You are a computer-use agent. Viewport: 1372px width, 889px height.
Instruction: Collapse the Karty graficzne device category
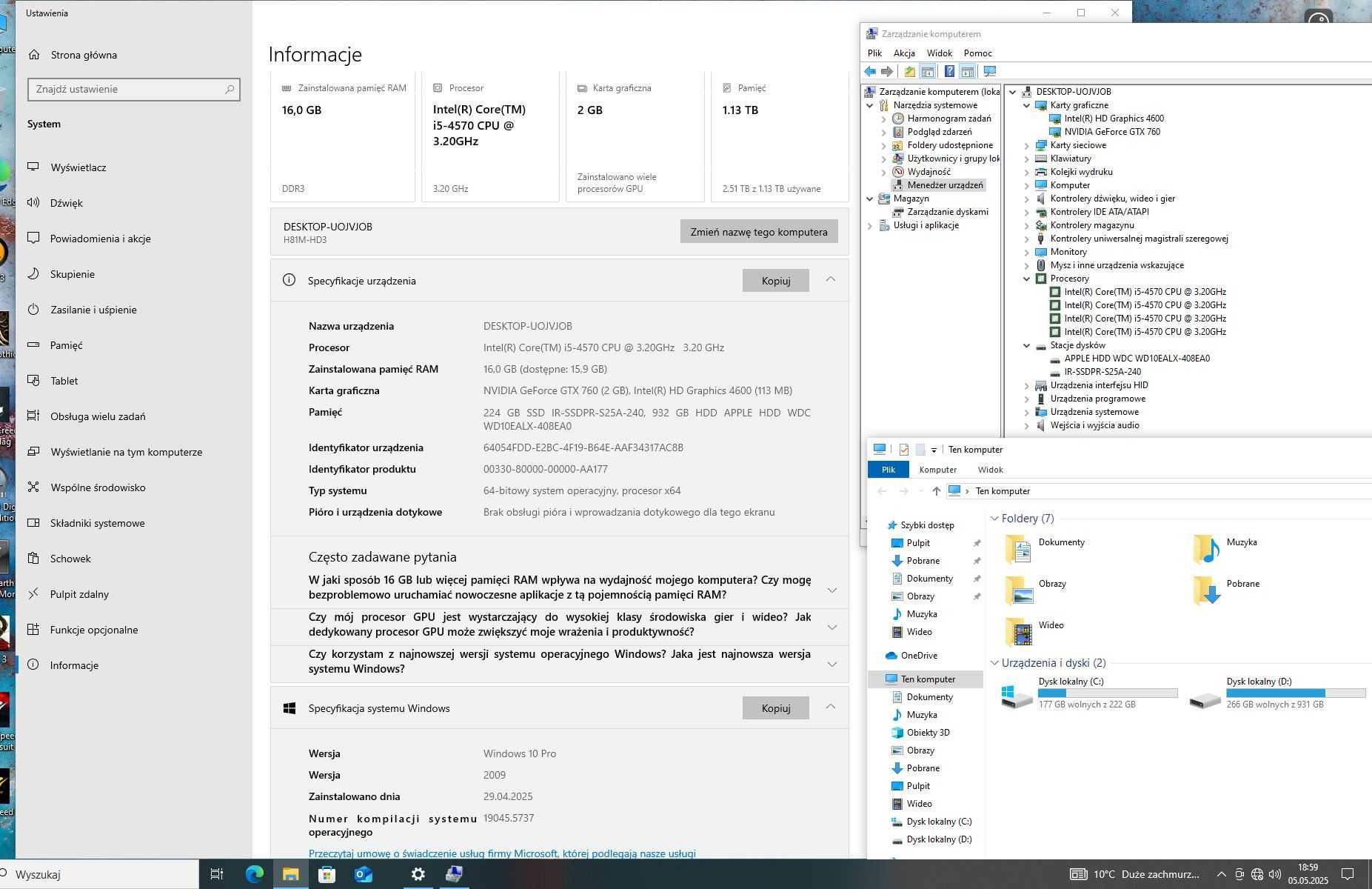(x=1026, y=105)
